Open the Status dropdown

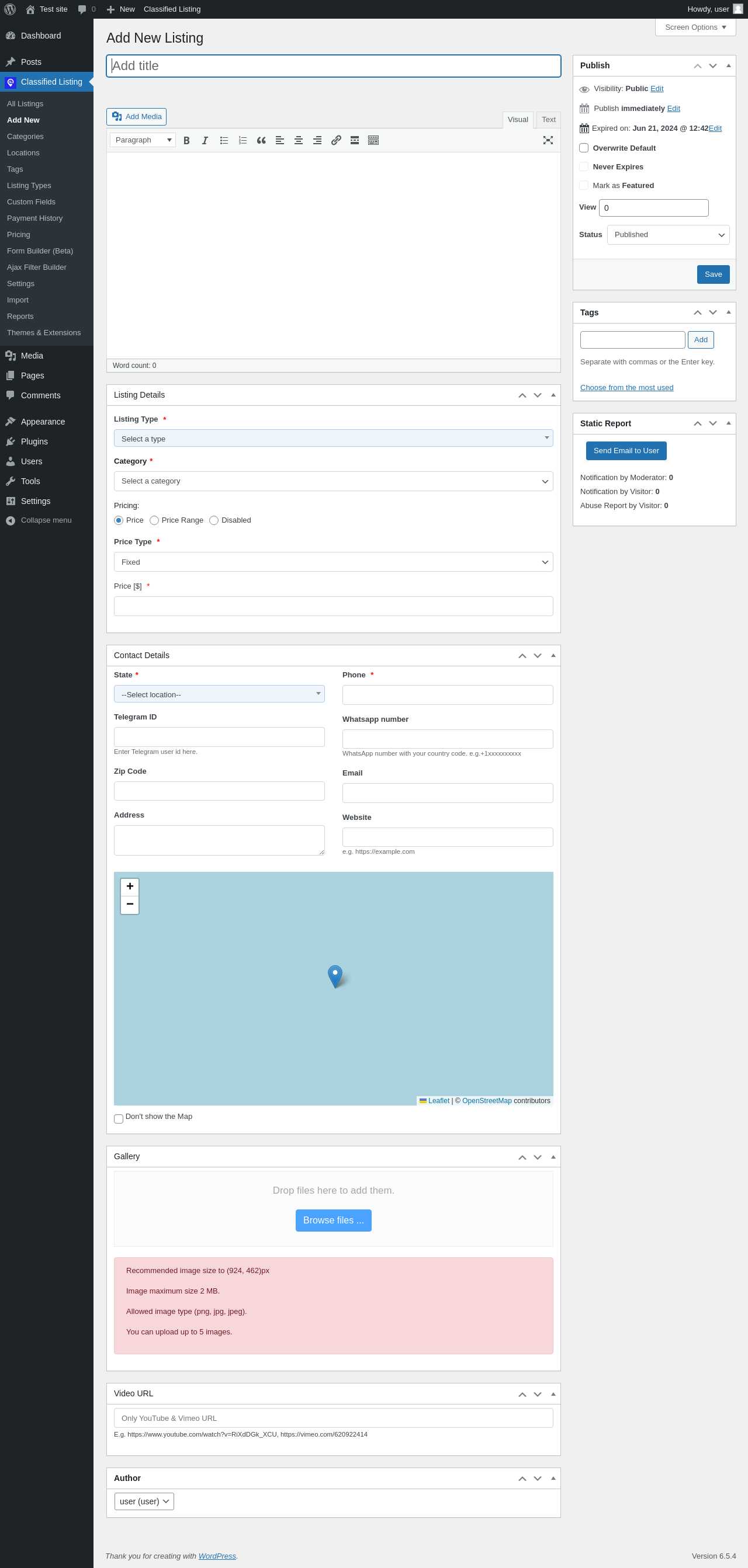668,235
